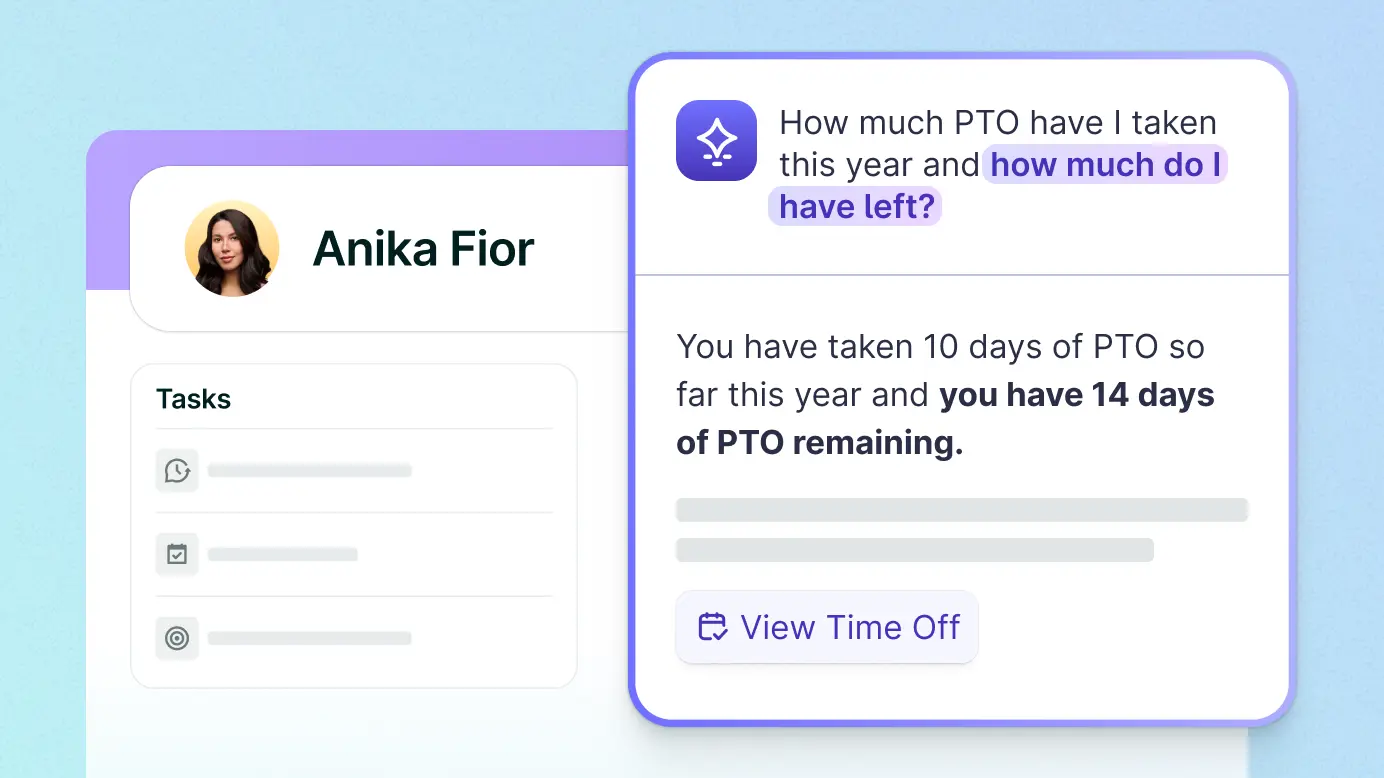Select the Anika Fior name heading
Screen dimensions: 1384x778
tap(424, 248)
